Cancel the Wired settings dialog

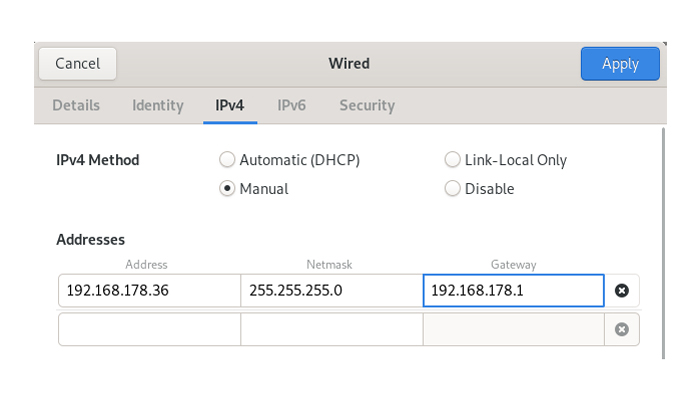[x=77, y=64]
